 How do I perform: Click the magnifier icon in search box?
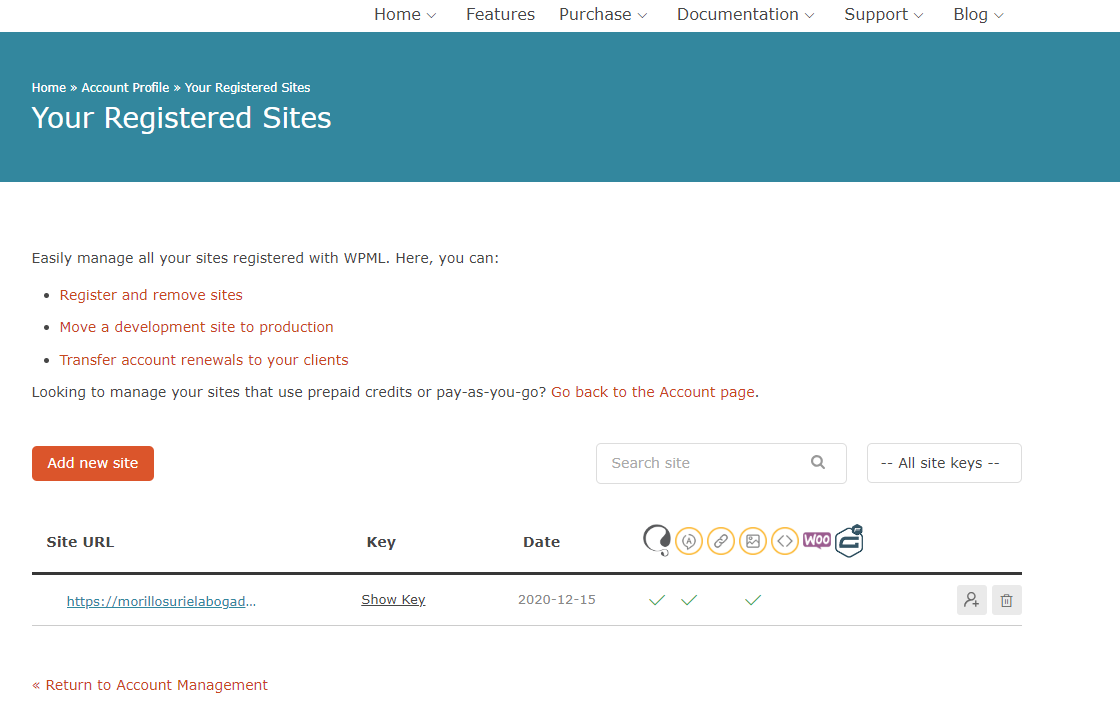pyautogui.click(x=818, y=462)
